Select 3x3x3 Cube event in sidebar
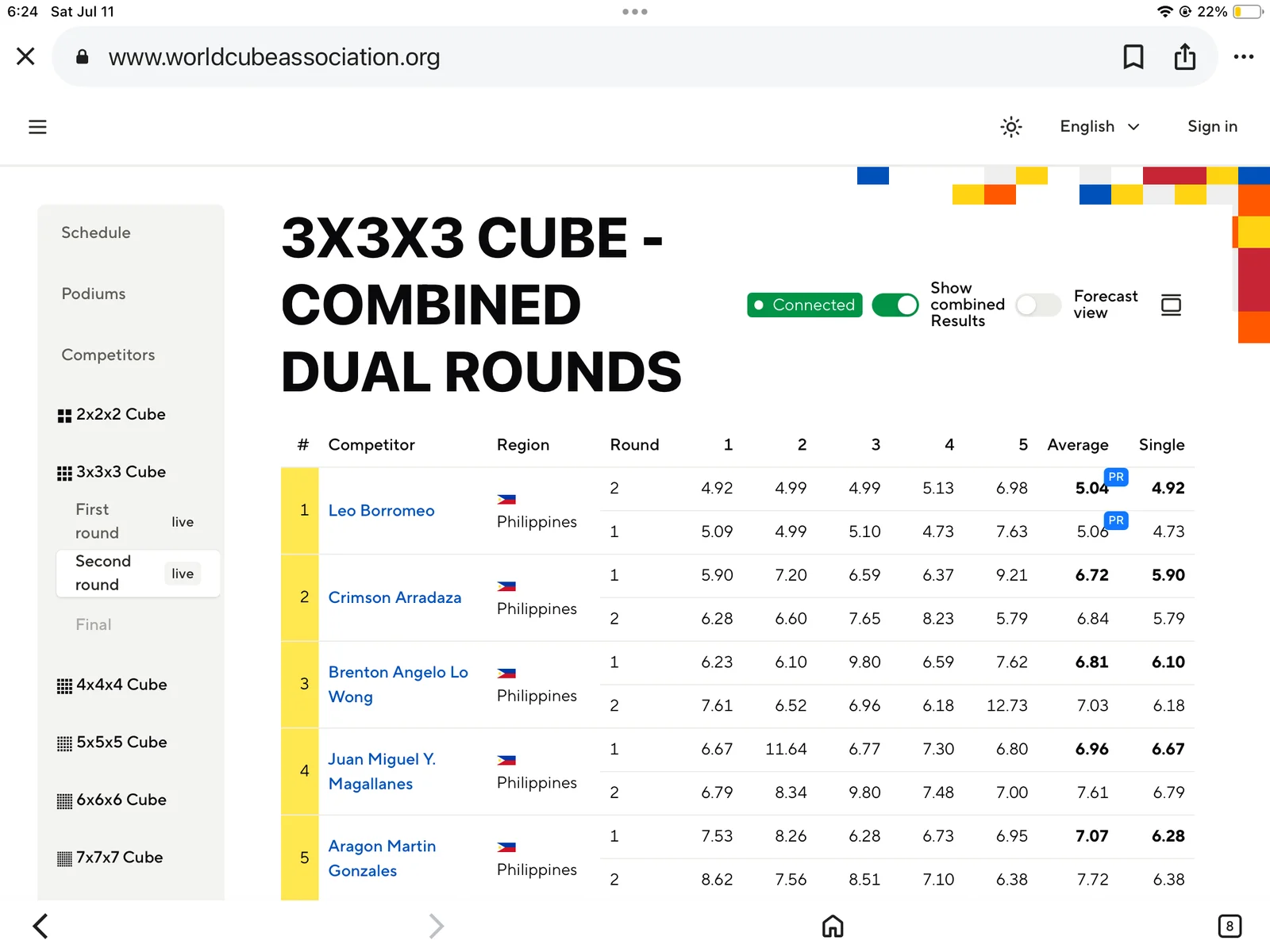Viewport: 1270px width, 952px height. [112, 472]
